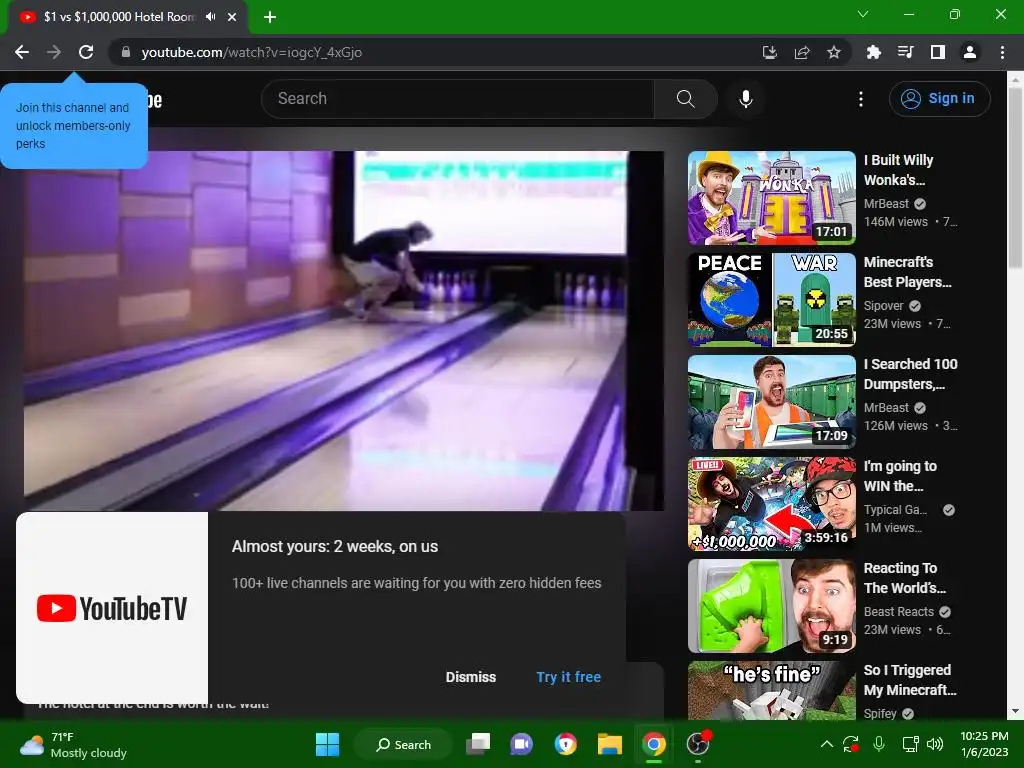
Task: Open the $1,000,000 live stream thumbnail
Action: tap(771, 504)
